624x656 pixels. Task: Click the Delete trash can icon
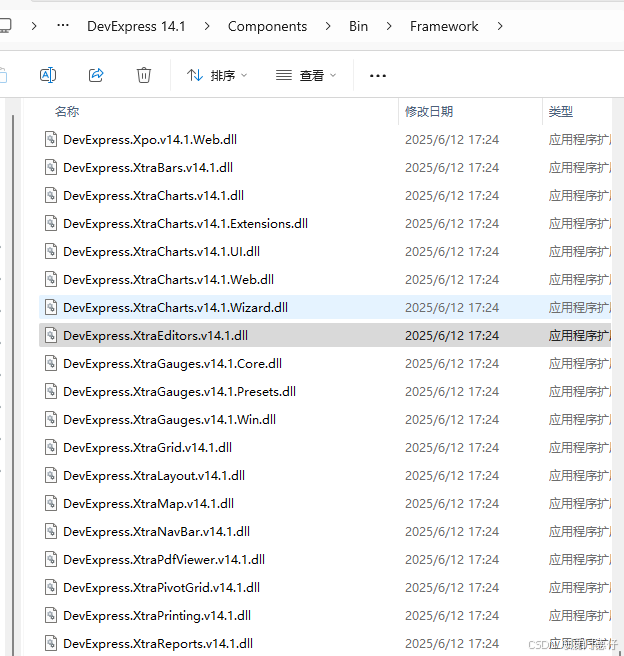143,75
